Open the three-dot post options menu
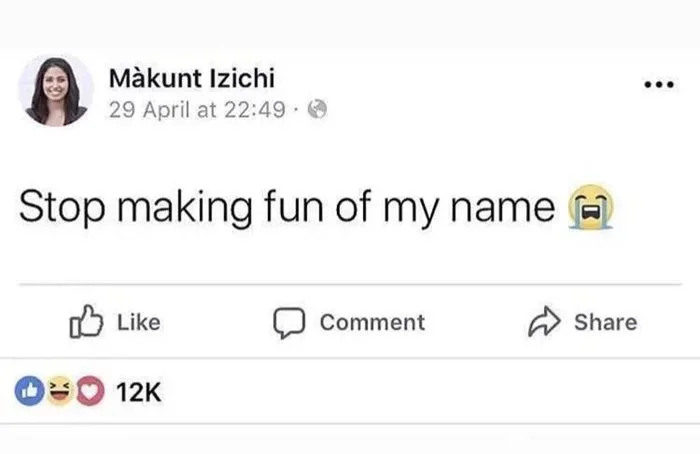 (659, 84)
